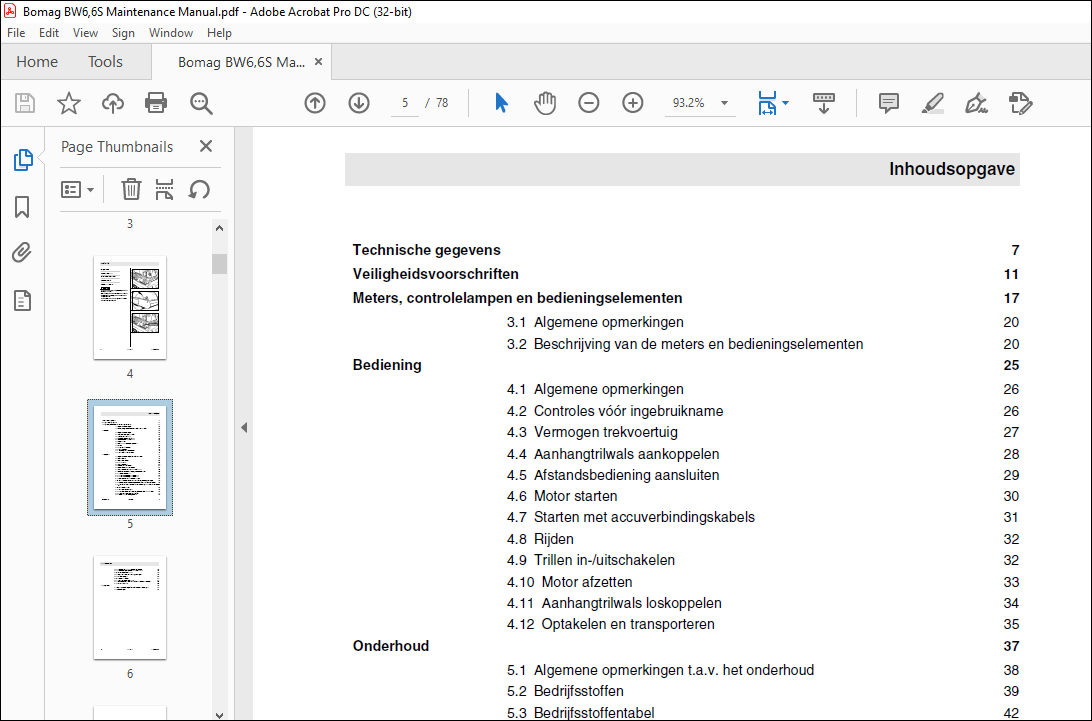Click the page number field
Image resolution: width=1092 pixels, height=721 pixels.
click(x=405, y=103)
